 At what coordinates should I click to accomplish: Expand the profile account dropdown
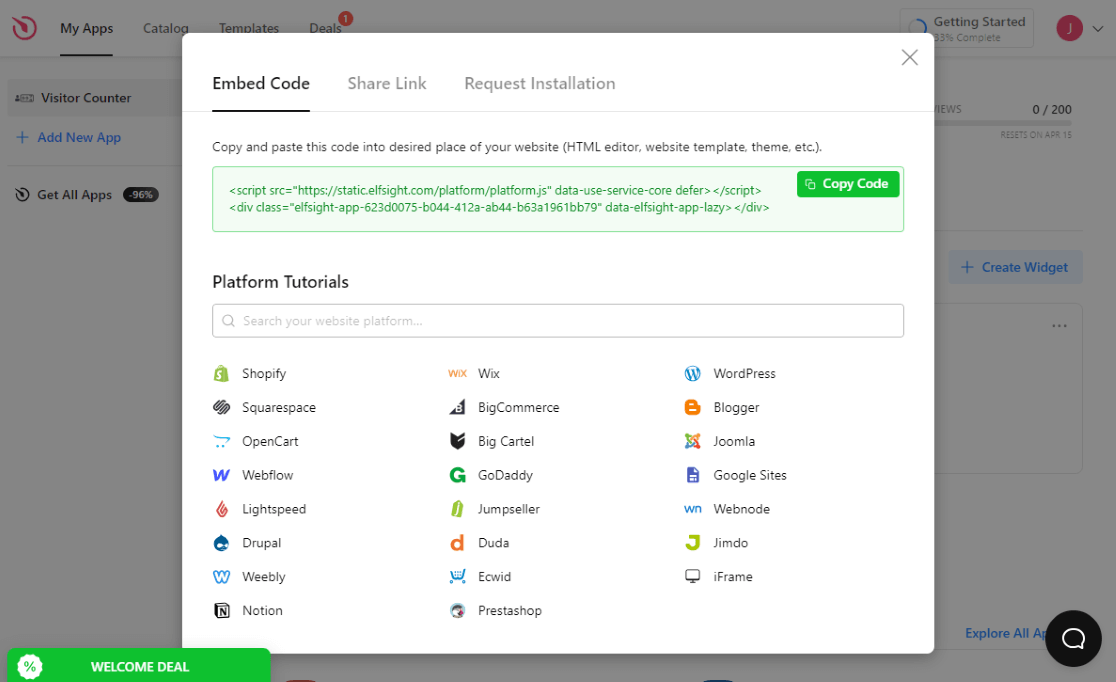1097,28
